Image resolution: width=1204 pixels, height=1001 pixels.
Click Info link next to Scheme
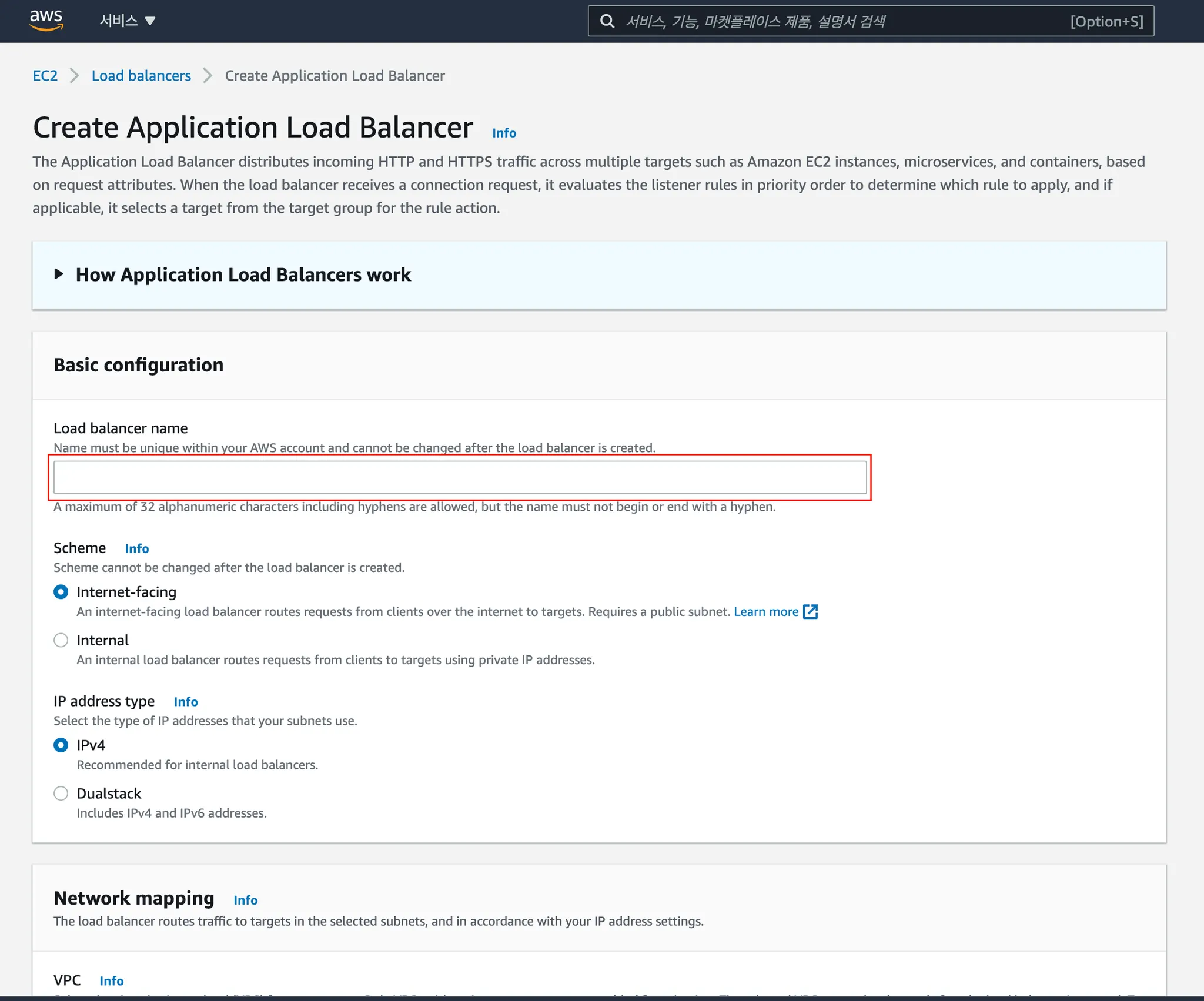[x=136, y=548]
